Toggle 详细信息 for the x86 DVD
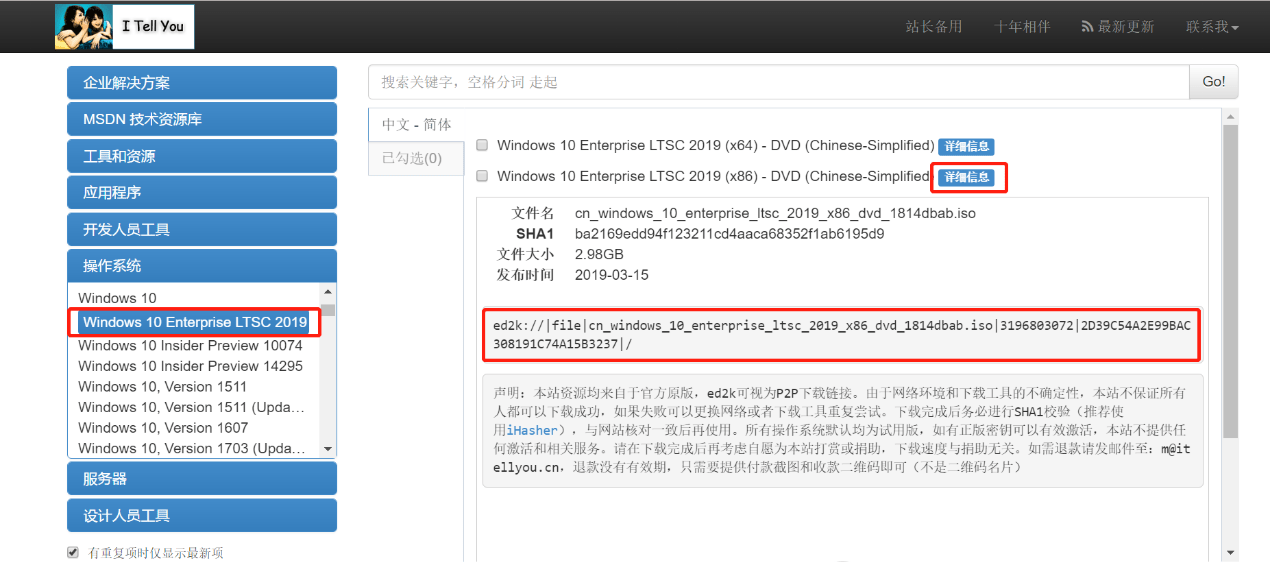The height and width of the screenshot is (576, 1270). [x=966, y=177]
